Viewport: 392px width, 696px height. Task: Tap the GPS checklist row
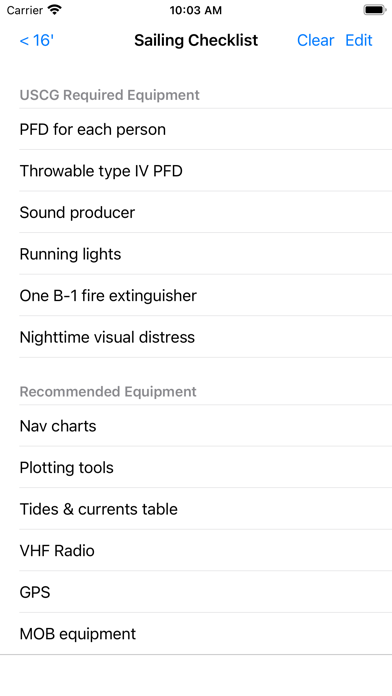(196, 592)
